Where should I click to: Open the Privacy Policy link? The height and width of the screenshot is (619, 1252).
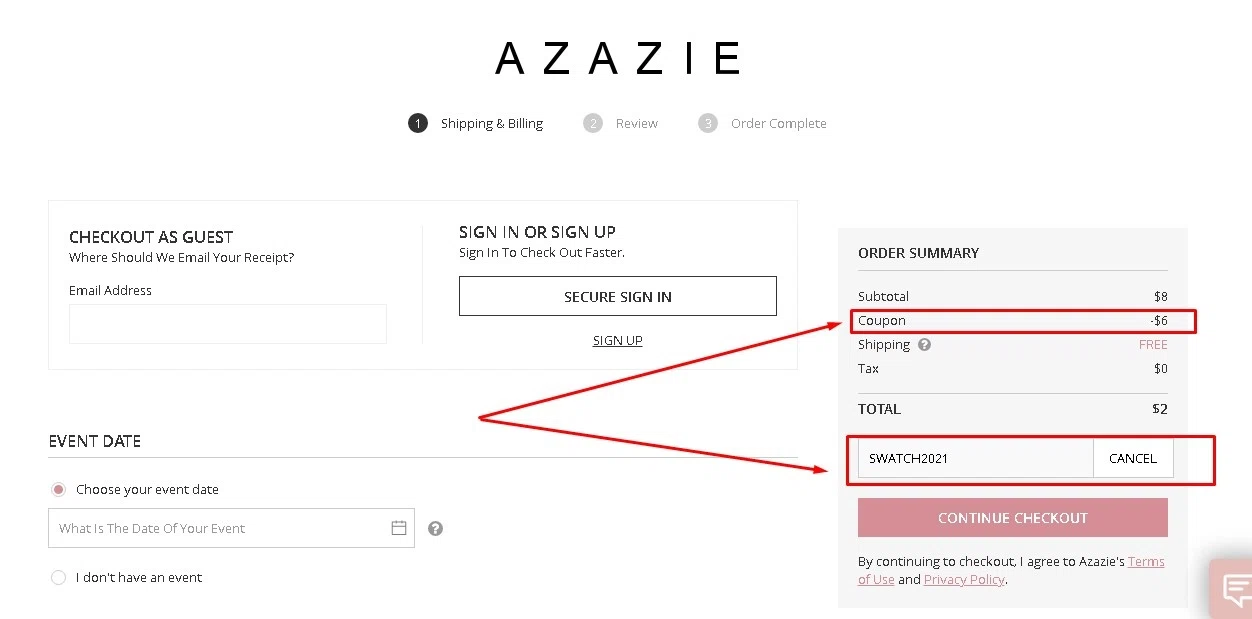point(964,579)
